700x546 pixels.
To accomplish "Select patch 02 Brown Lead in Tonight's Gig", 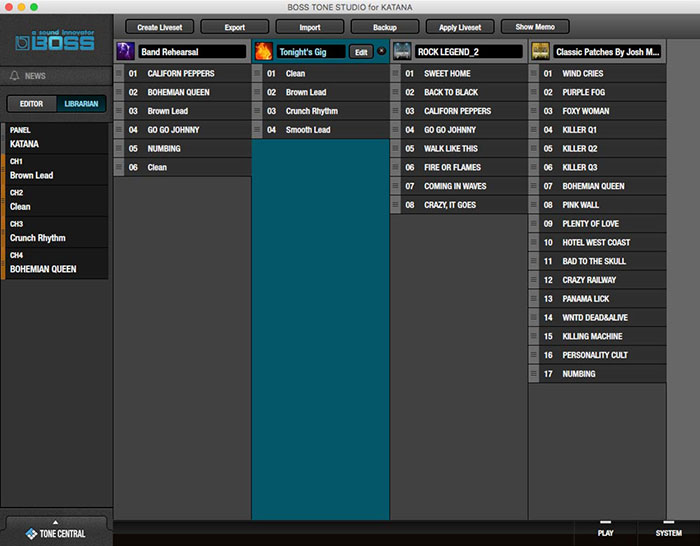I will click(x=321, y=92).
